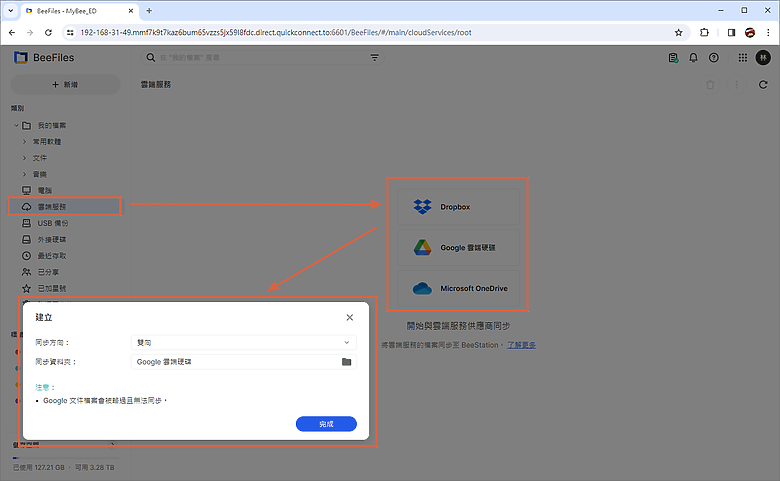This screenshot has height=481, width=780.
Task: Collapse the 我的檔案 folder tree
Action: (16, 125)
